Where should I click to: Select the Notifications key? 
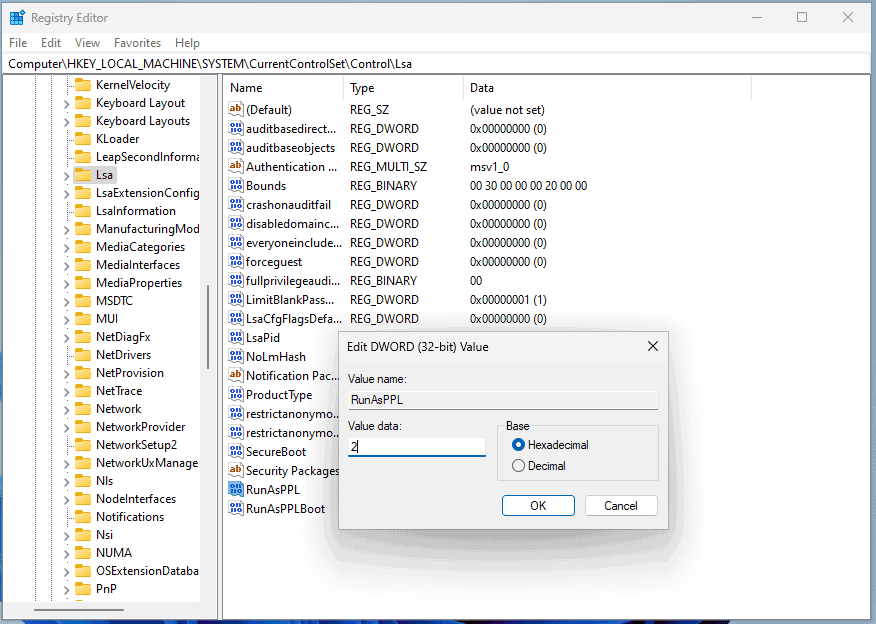click(130, 517)
